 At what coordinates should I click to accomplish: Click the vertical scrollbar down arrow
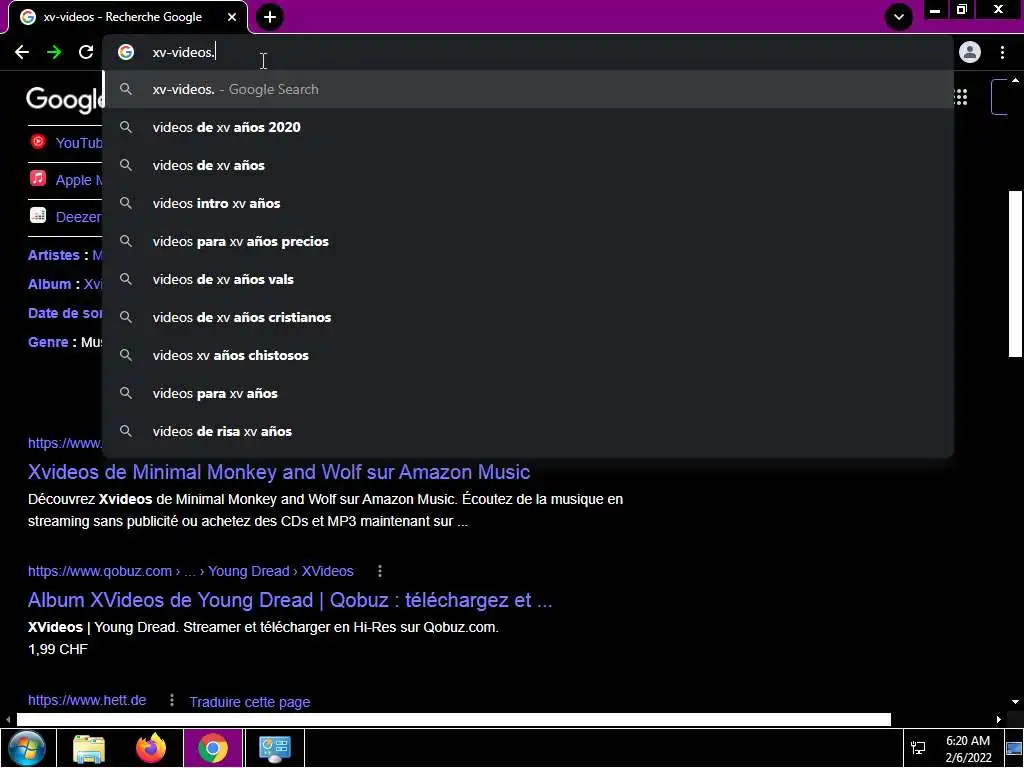1015,701
